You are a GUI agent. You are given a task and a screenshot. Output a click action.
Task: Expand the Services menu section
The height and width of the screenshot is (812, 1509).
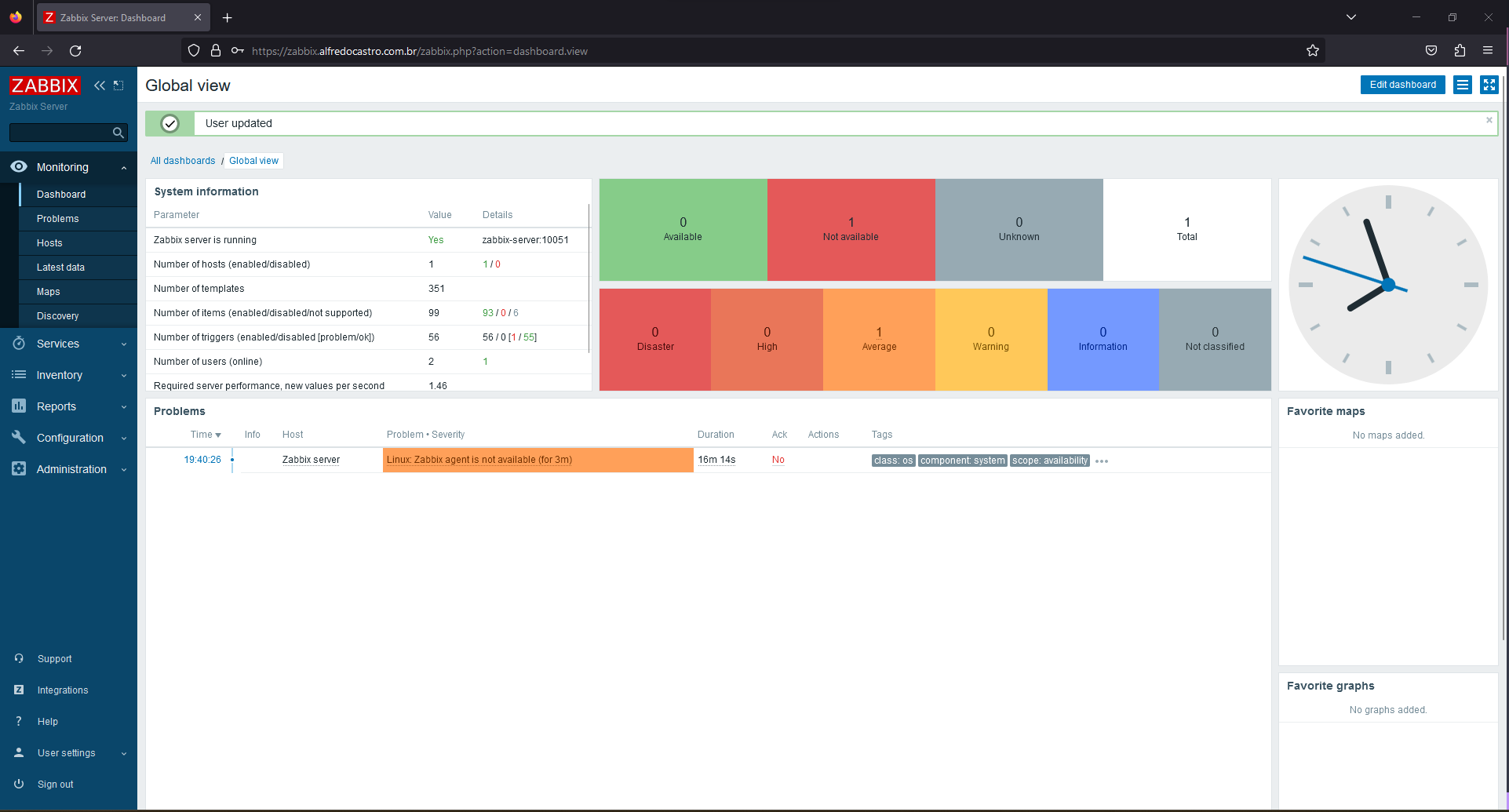(124, 344)
